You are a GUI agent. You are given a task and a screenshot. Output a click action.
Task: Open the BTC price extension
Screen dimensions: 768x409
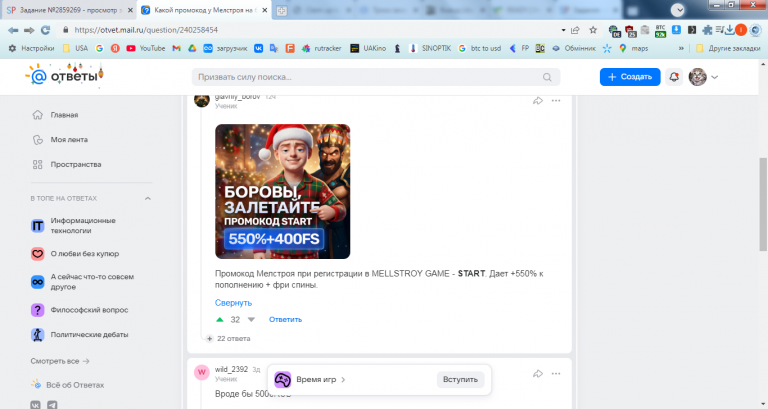click(660, 30)
